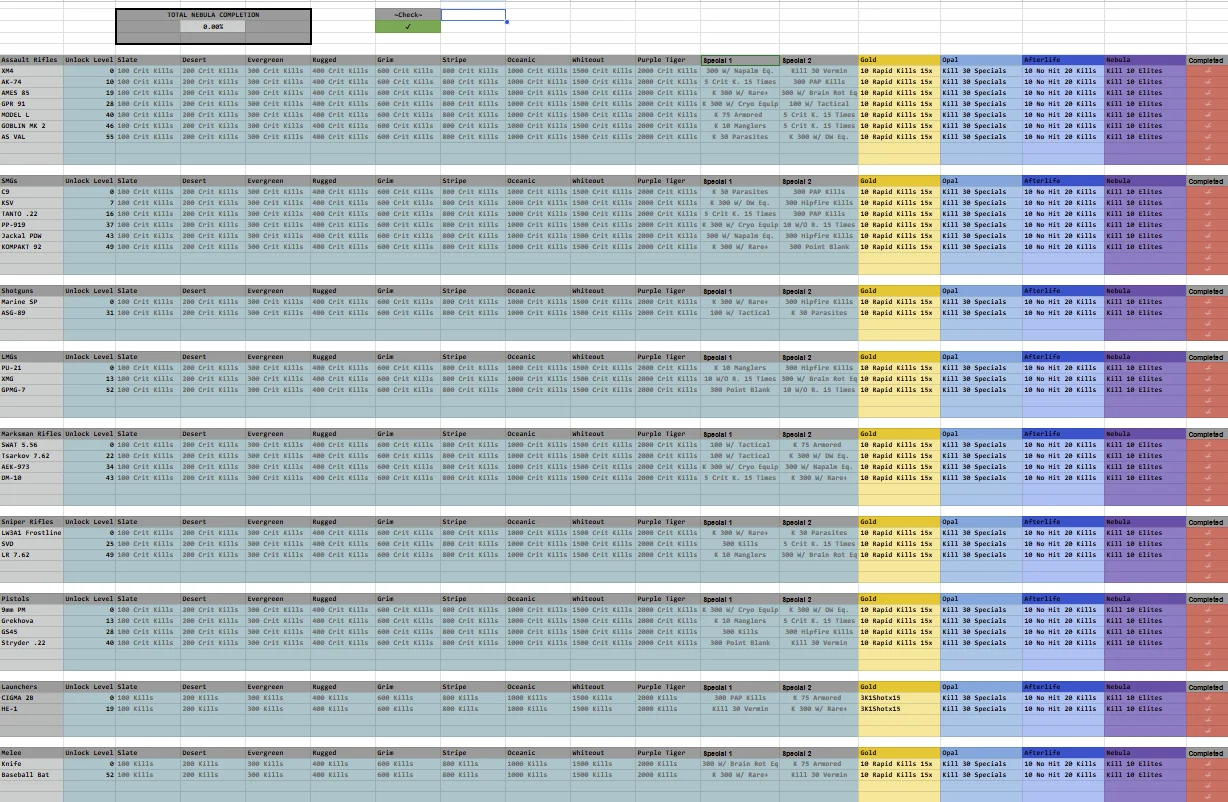Mark the Marine SP row as completed

click(1207, 302)
